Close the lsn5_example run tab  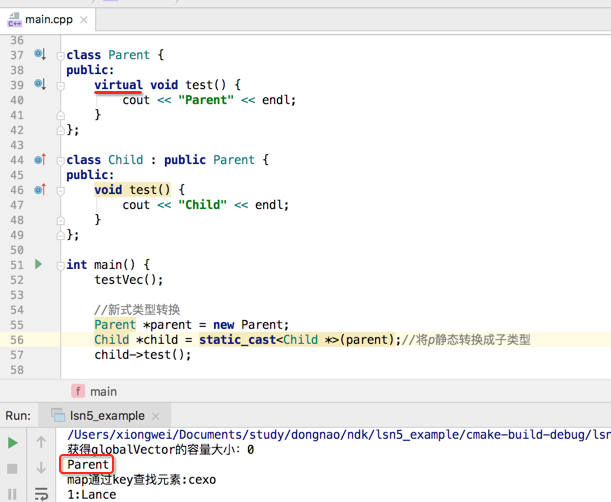click(x=155, y=416)
